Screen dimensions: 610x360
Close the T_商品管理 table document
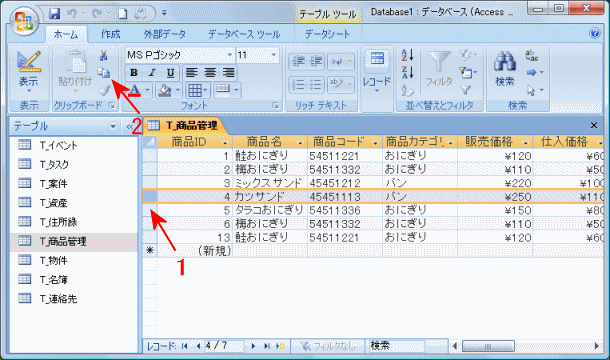coord(594,125)
